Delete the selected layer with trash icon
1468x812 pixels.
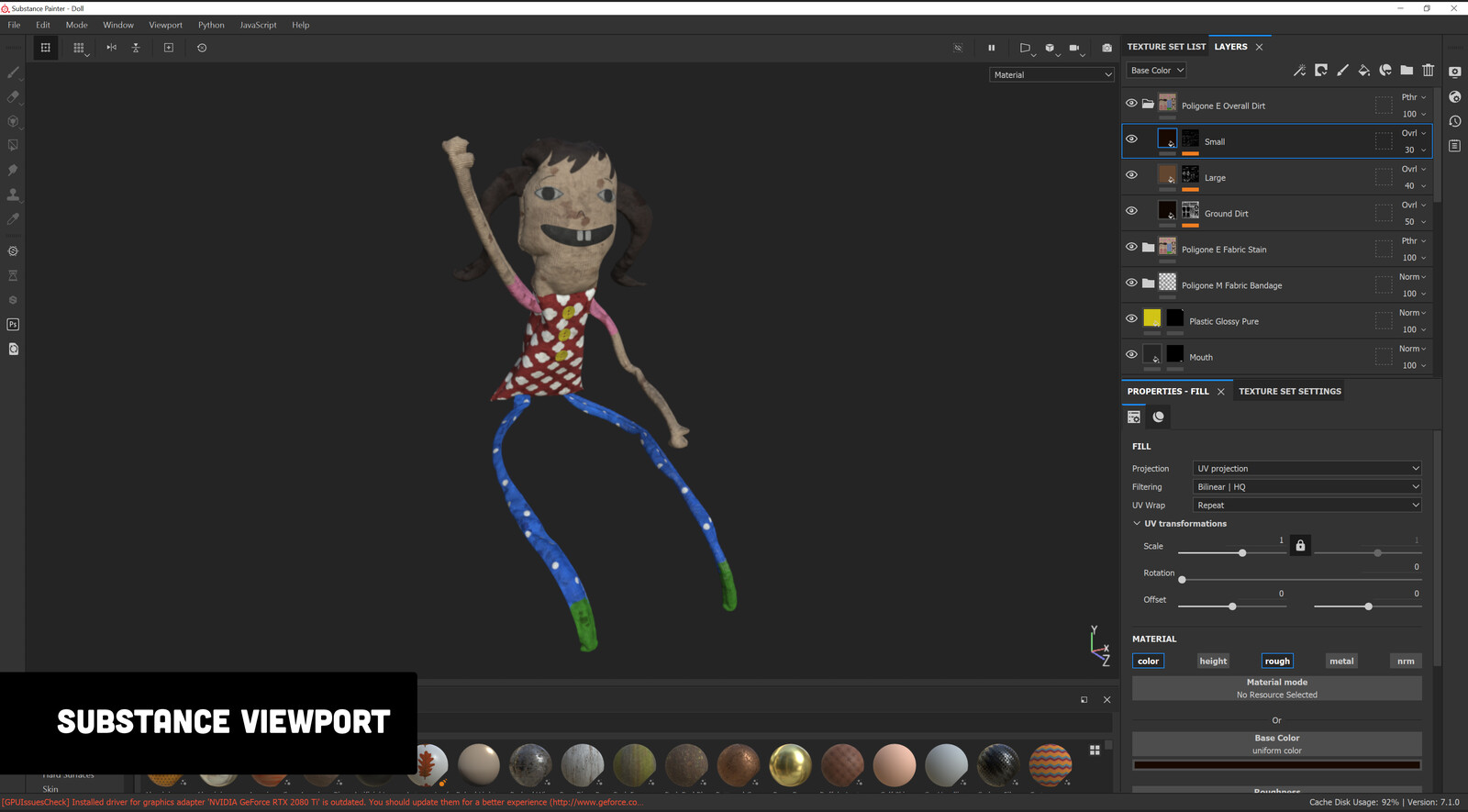(x=1428, y=70)
